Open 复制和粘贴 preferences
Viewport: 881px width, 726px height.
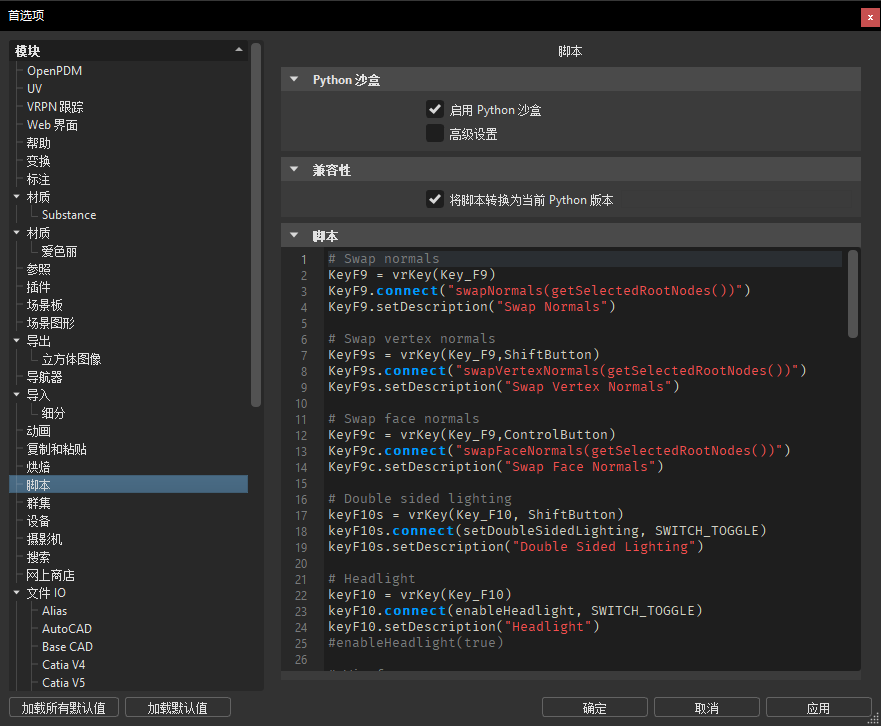[x=57, y=448]
